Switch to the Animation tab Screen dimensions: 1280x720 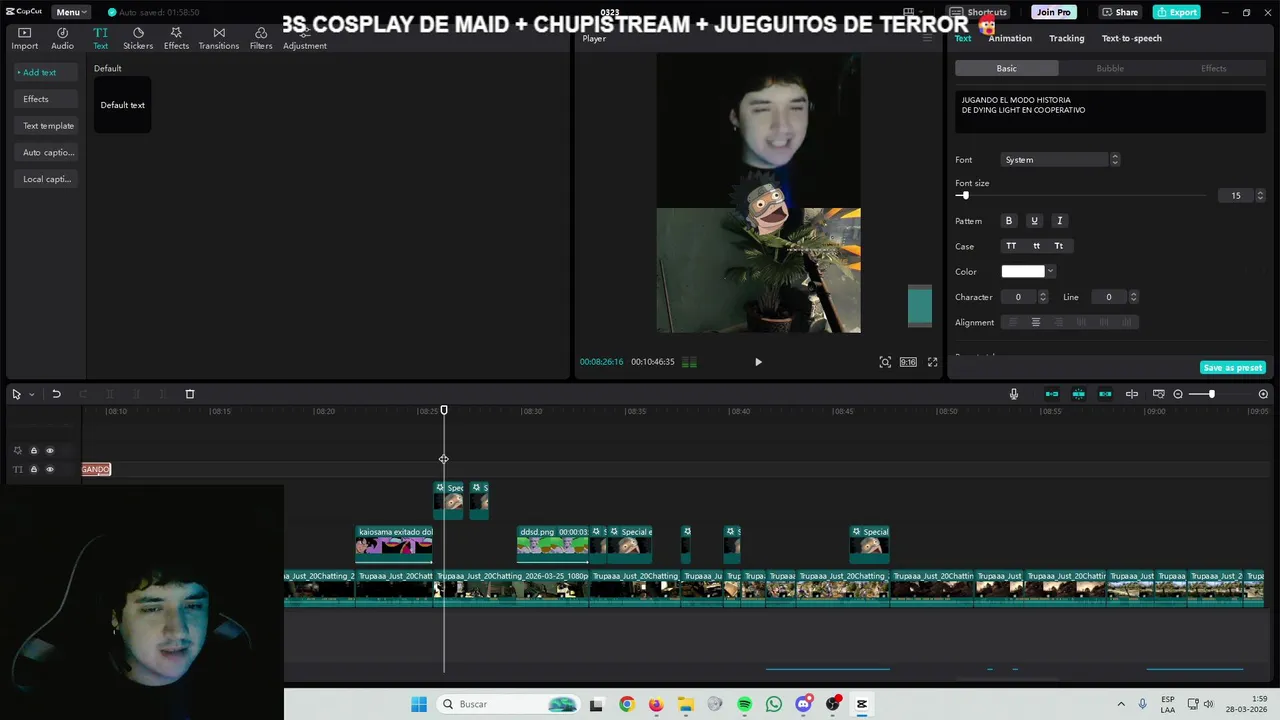click(x=1010, y=38)
